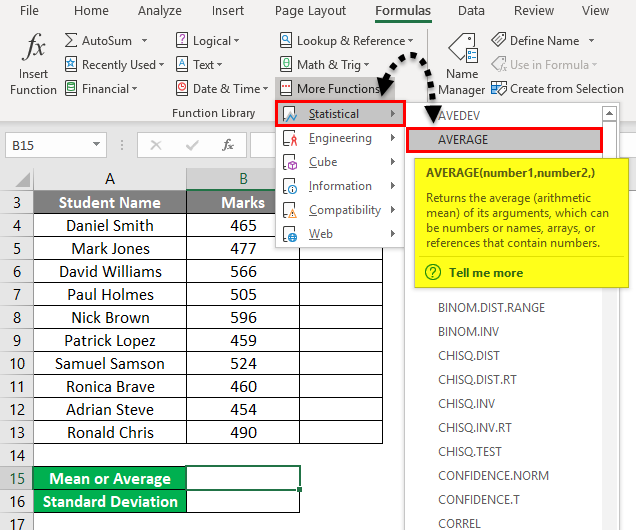Click the Analyze tab
The height and width of the screenshot is (530, 636).
point(160,11)
